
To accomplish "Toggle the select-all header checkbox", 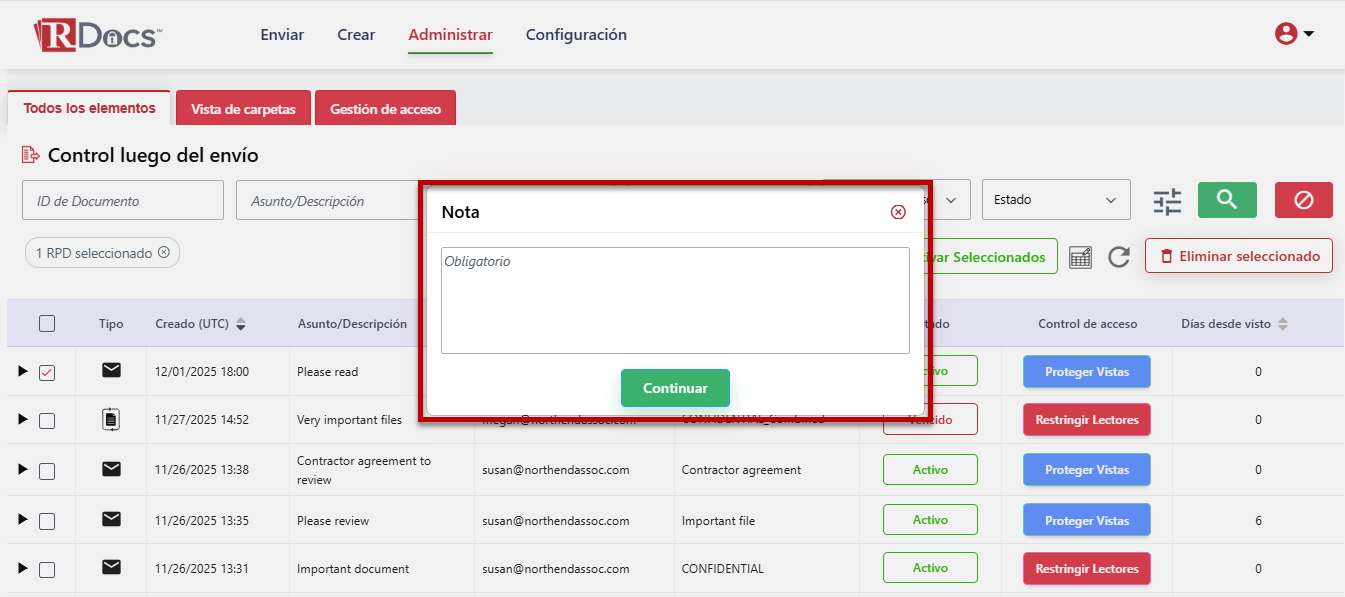I will 47,323.
